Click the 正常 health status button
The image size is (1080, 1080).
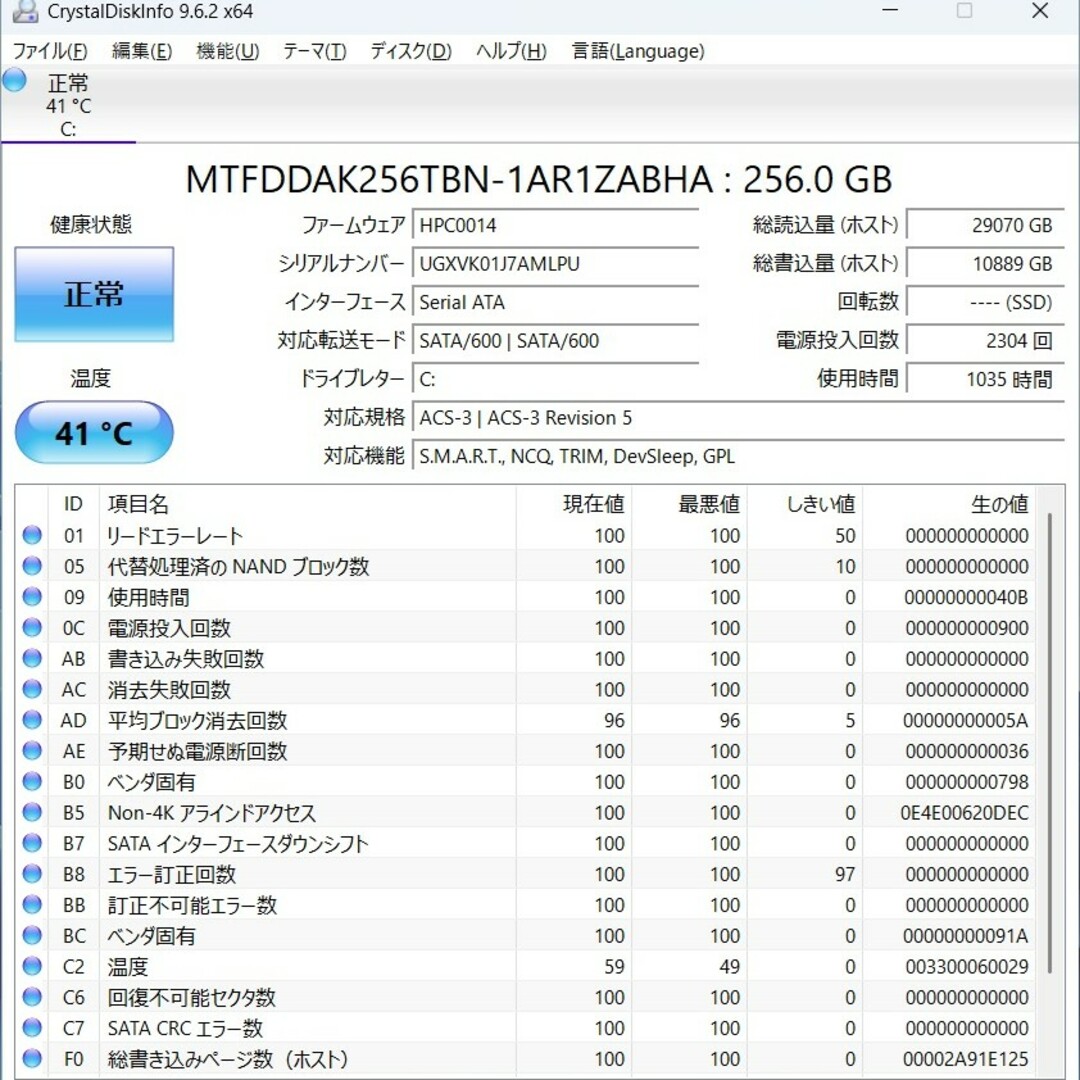click(x=94, y=294)
